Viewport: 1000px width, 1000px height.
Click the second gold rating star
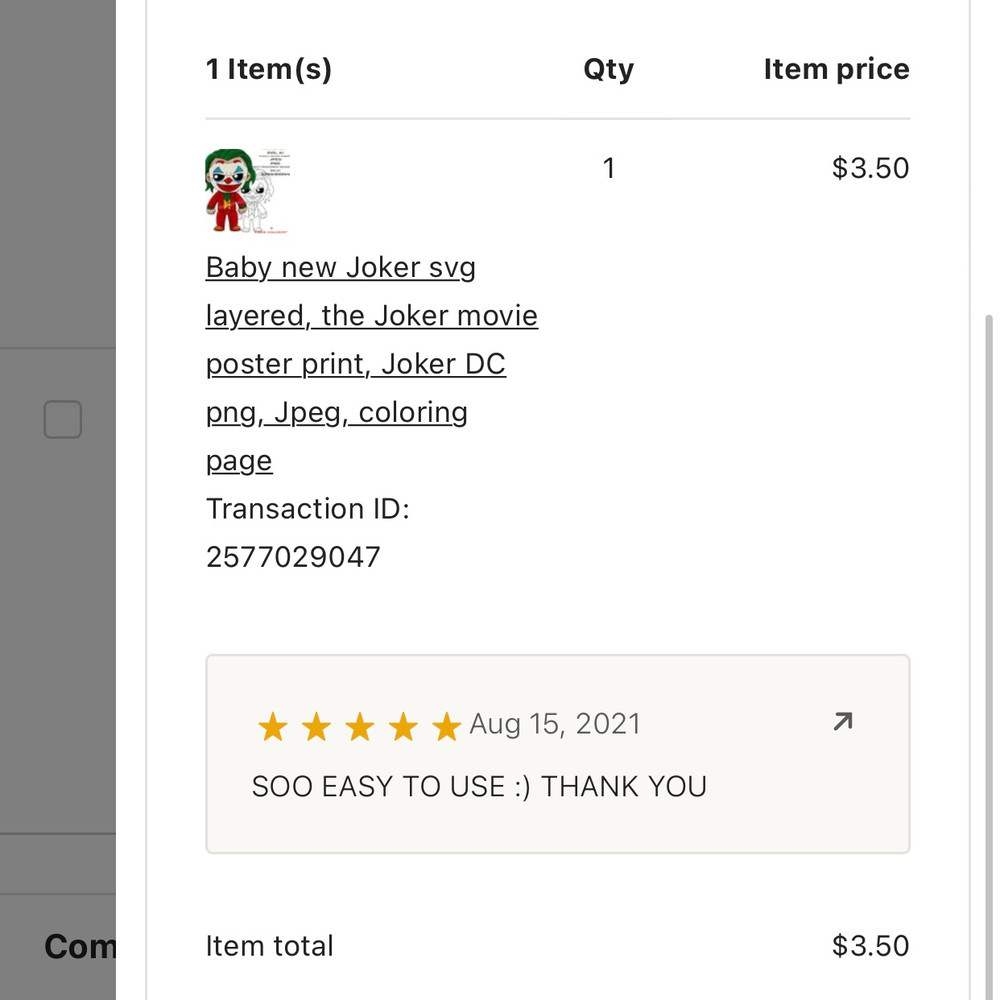coord(316,727)
